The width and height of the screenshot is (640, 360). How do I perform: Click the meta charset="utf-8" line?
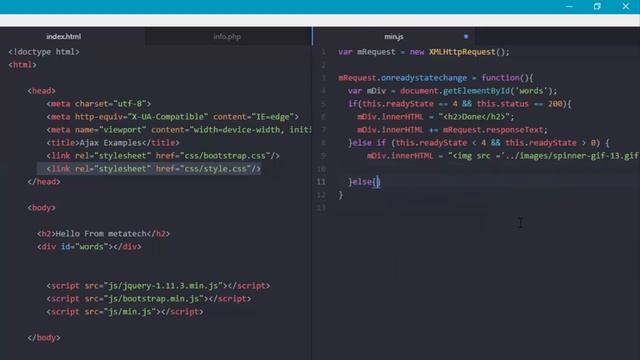click(99, 104)
